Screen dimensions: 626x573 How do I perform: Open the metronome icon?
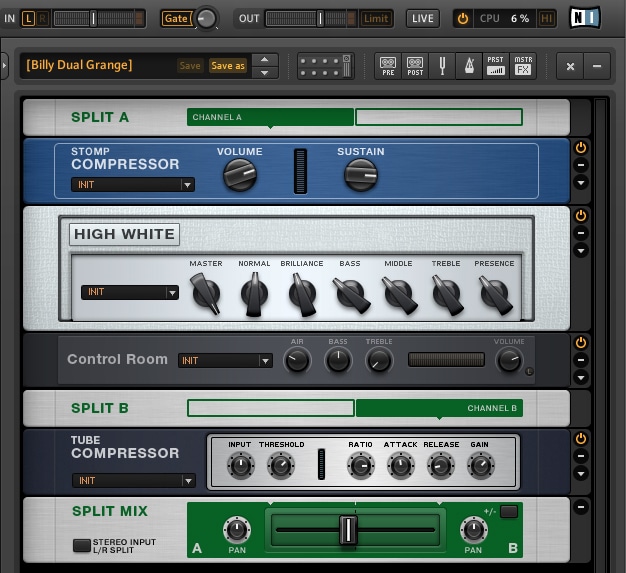469,66
